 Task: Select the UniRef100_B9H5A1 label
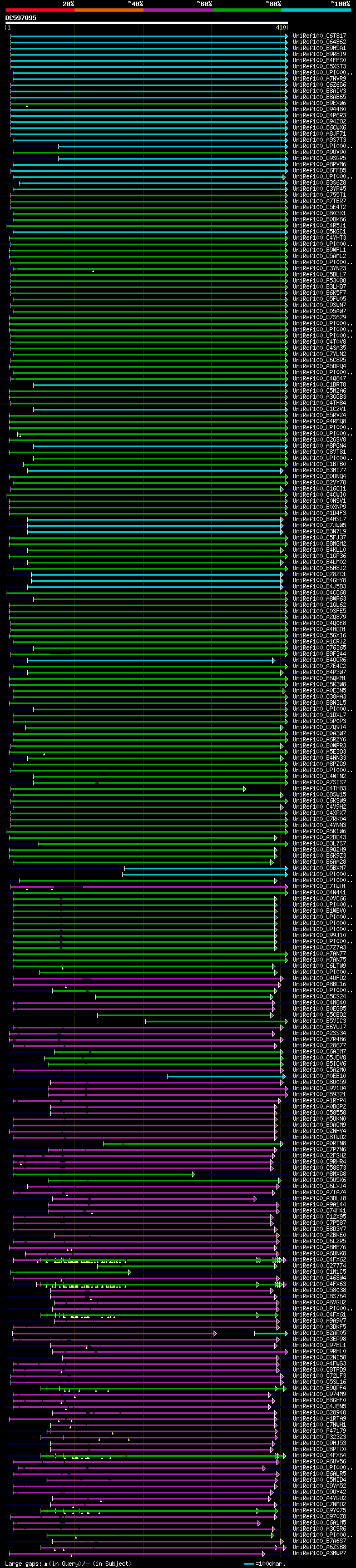point(319,48)
